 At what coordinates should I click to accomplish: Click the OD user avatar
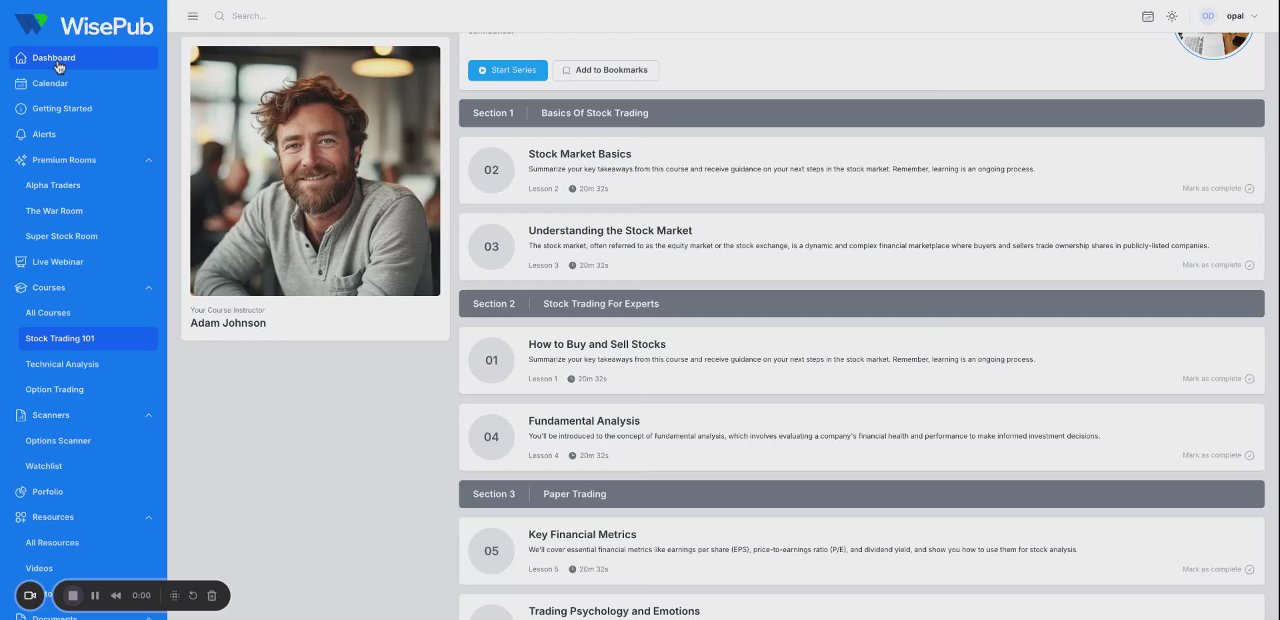click(x=1208, y=16)
